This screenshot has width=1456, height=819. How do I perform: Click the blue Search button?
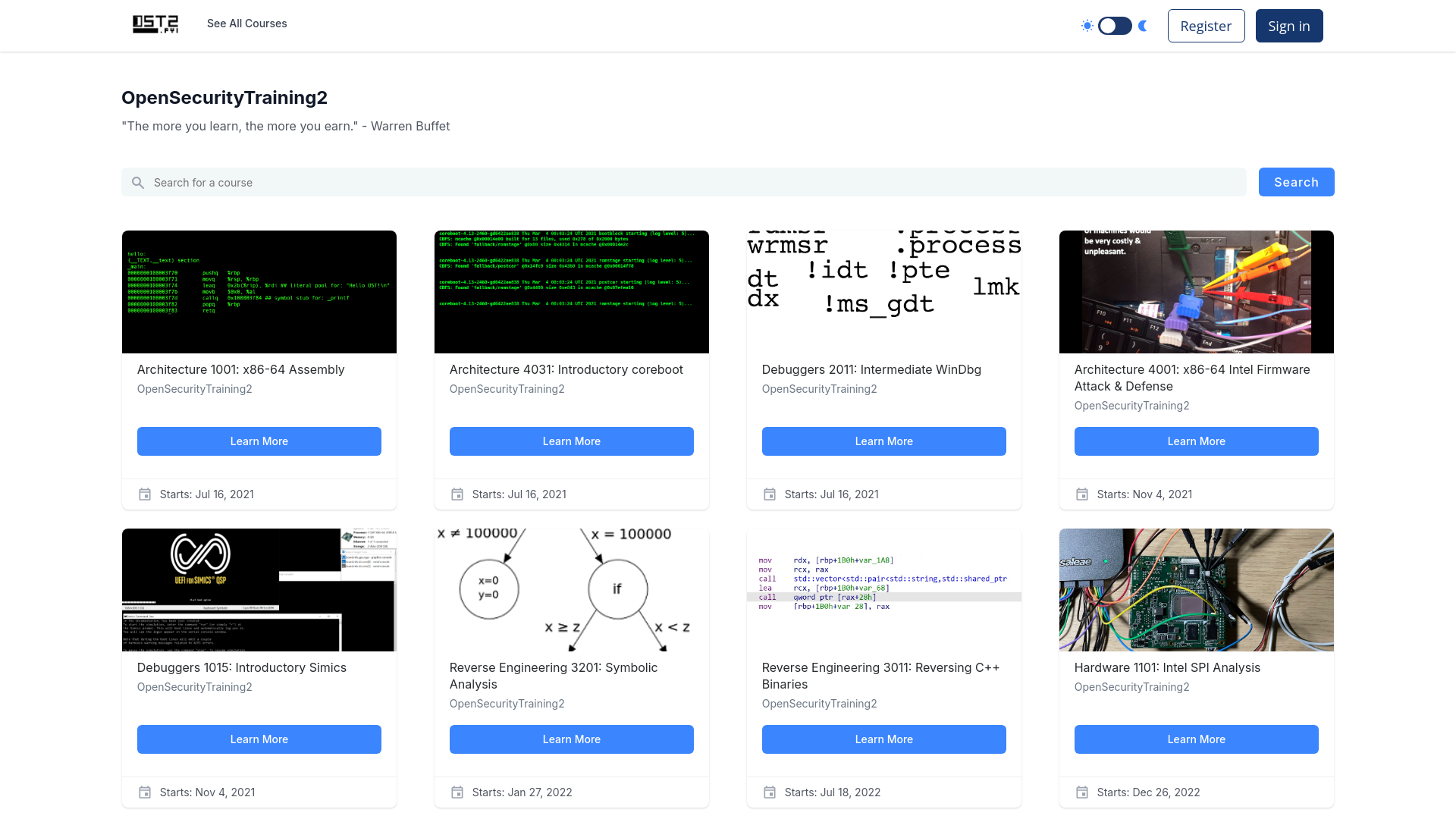coord(1296,182)
